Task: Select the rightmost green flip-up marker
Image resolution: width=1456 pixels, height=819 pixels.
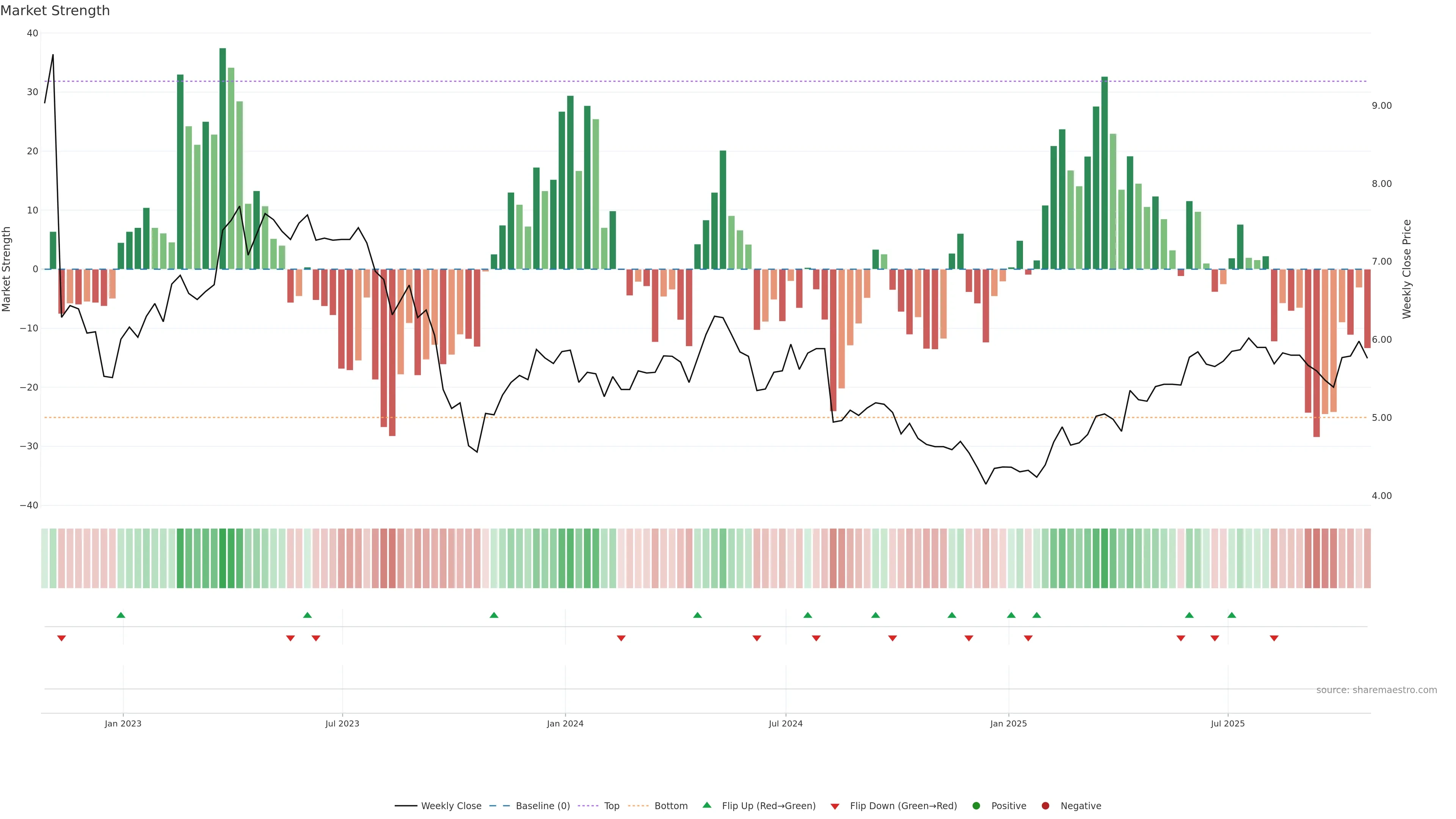Action: coord(1232,615)
